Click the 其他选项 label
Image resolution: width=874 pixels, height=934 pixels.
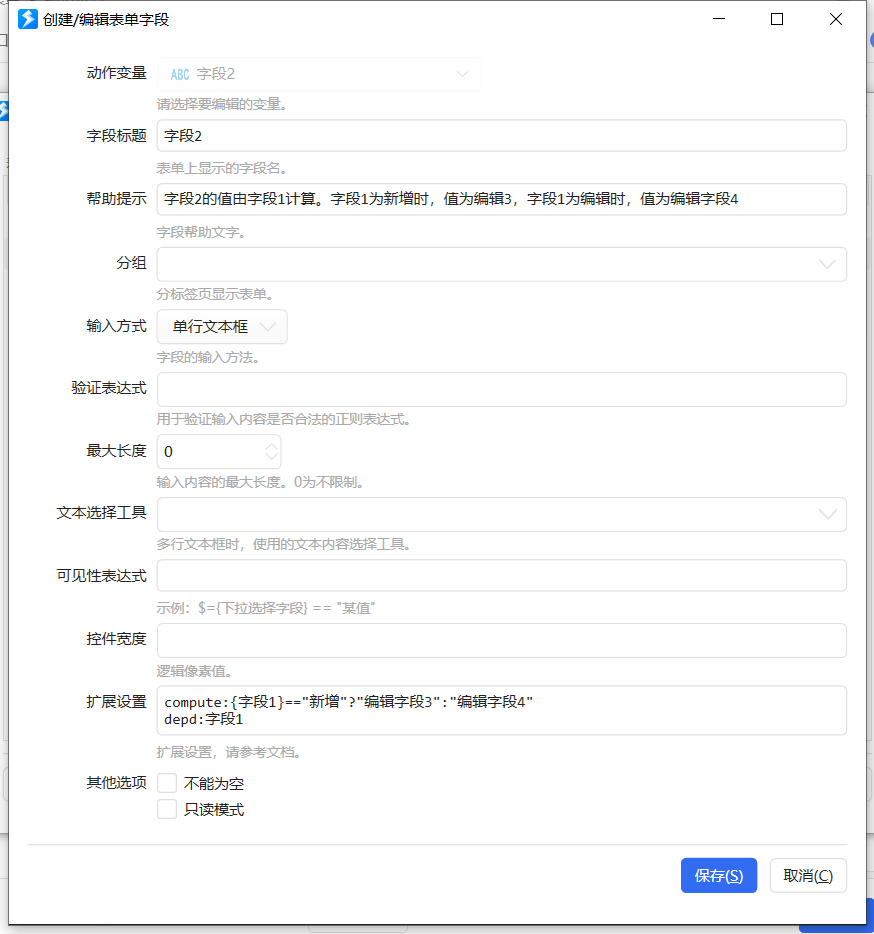[116, 783]
